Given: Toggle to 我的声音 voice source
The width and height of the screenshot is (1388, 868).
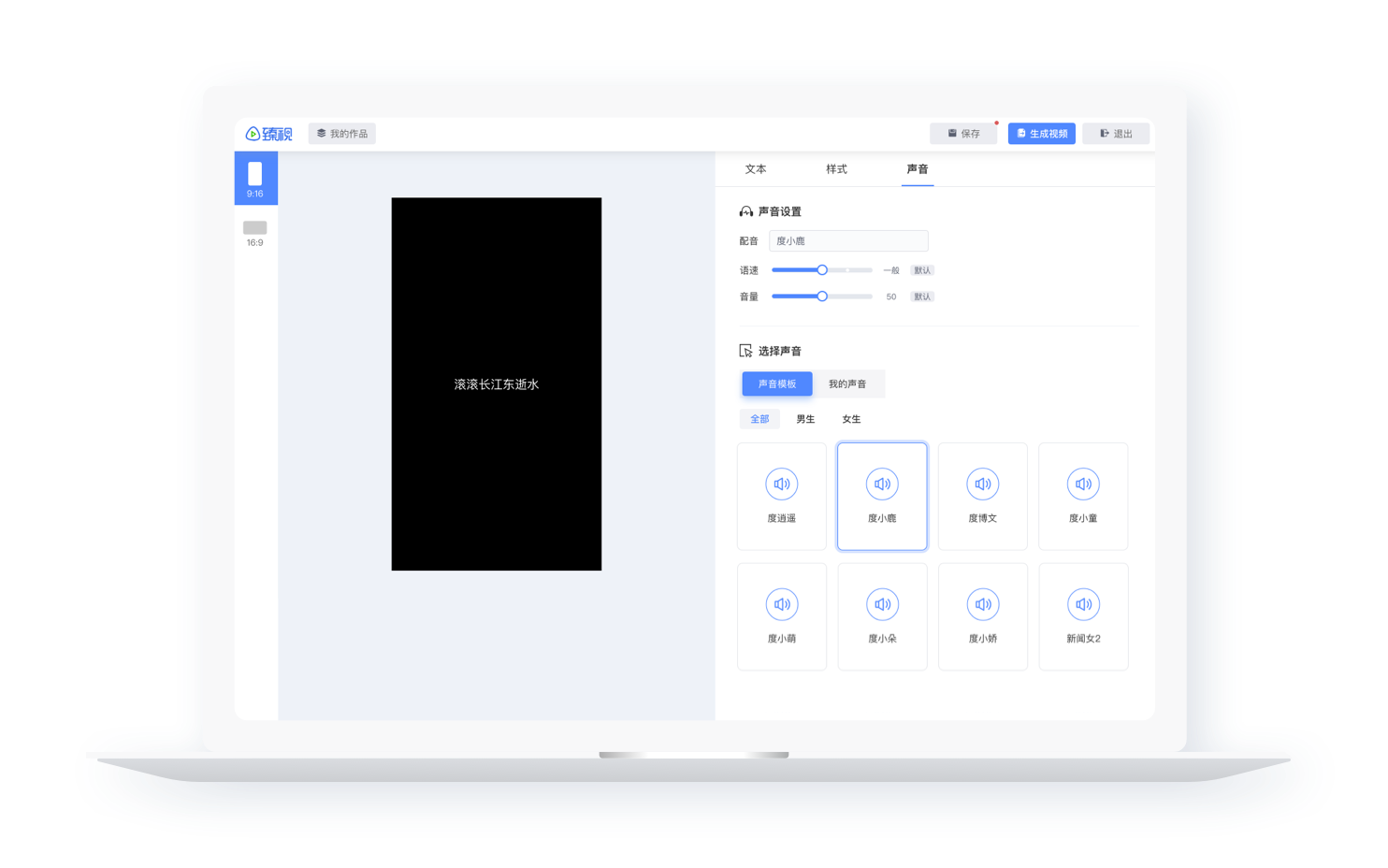Looking at the screenshot, I should (847, 383).
